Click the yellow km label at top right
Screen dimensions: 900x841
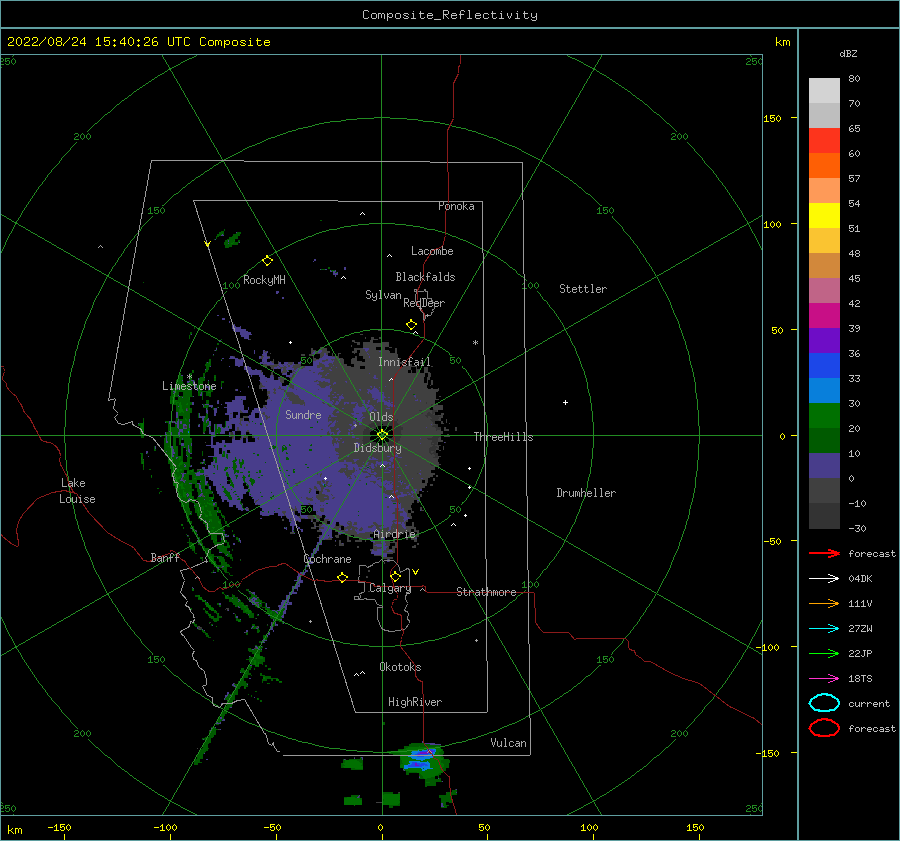[782, 42]
